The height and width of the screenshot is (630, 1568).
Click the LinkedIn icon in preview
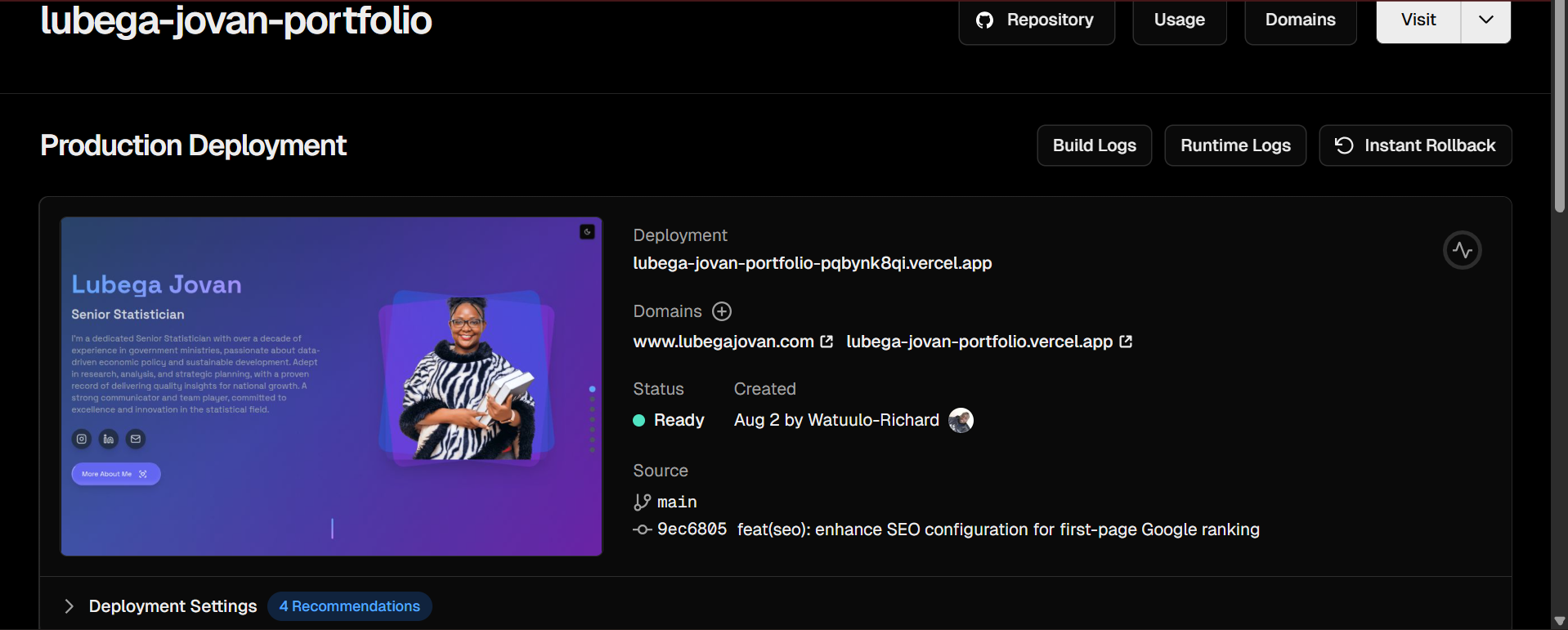109,439
